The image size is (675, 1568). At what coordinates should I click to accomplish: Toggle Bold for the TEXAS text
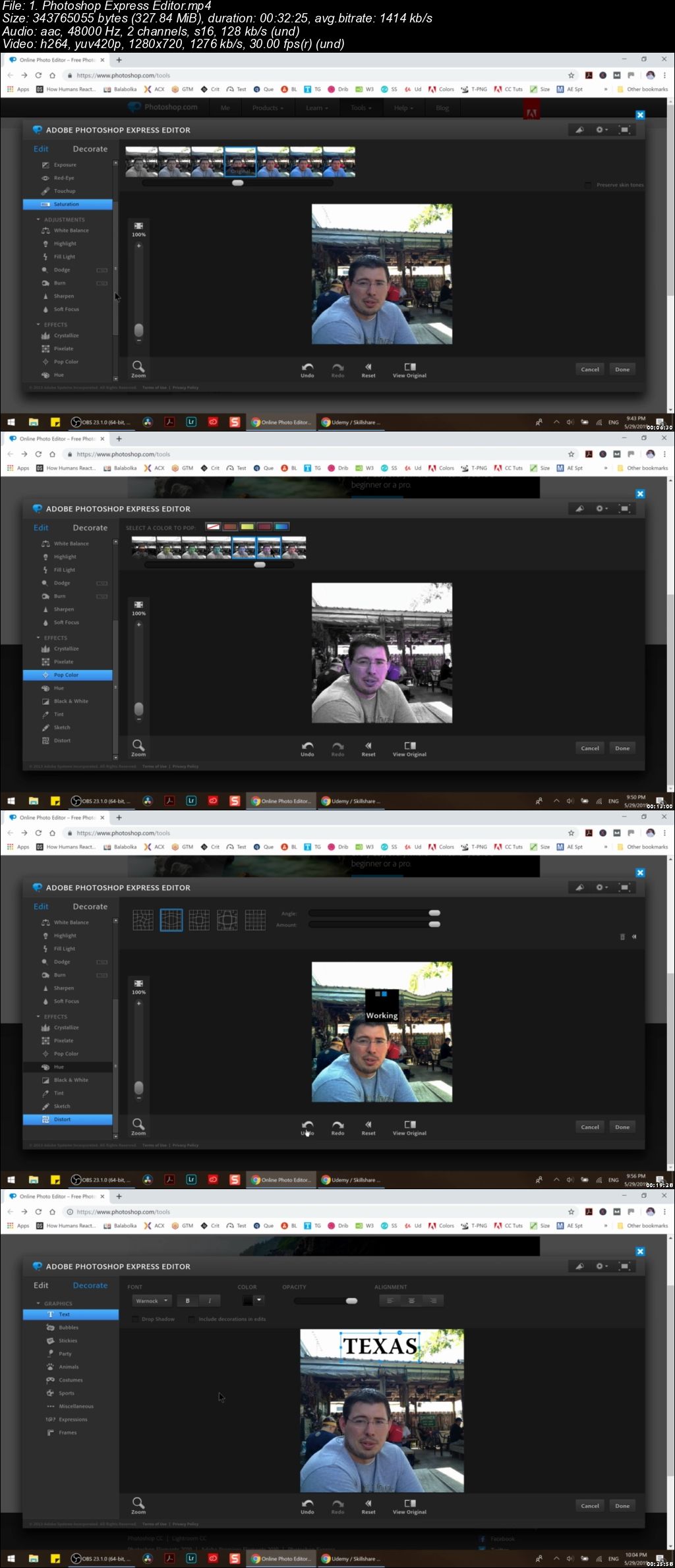coord(188,1301)
